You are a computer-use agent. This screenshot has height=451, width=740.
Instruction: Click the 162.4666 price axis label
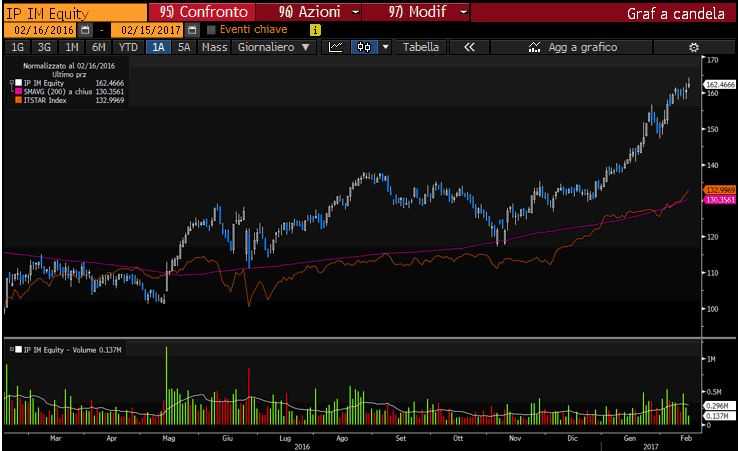tap(720, 85)
